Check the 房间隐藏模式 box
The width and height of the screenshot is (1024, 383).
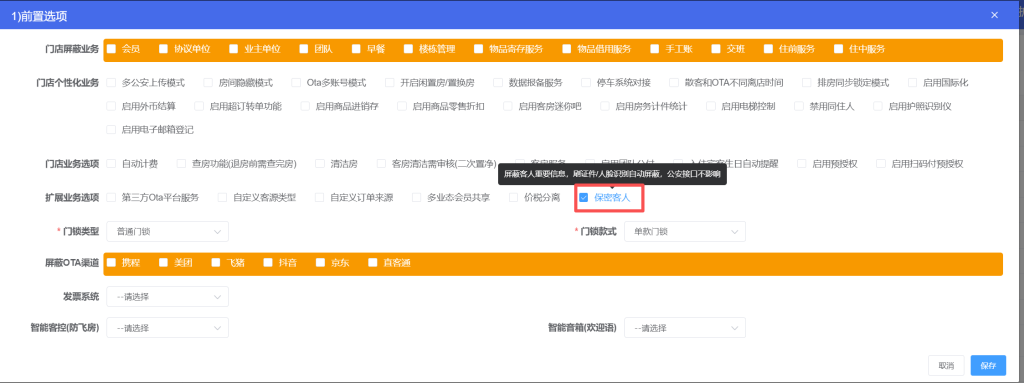click(208, 83)
